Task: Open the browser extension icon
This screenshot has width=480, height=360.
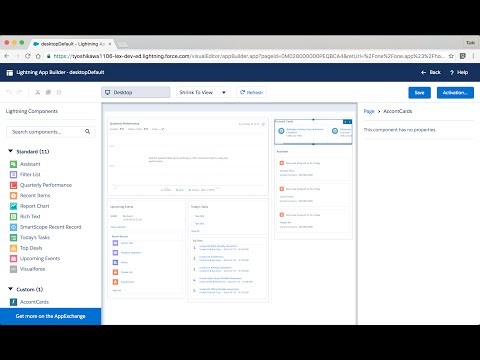Action: [463, 56]
